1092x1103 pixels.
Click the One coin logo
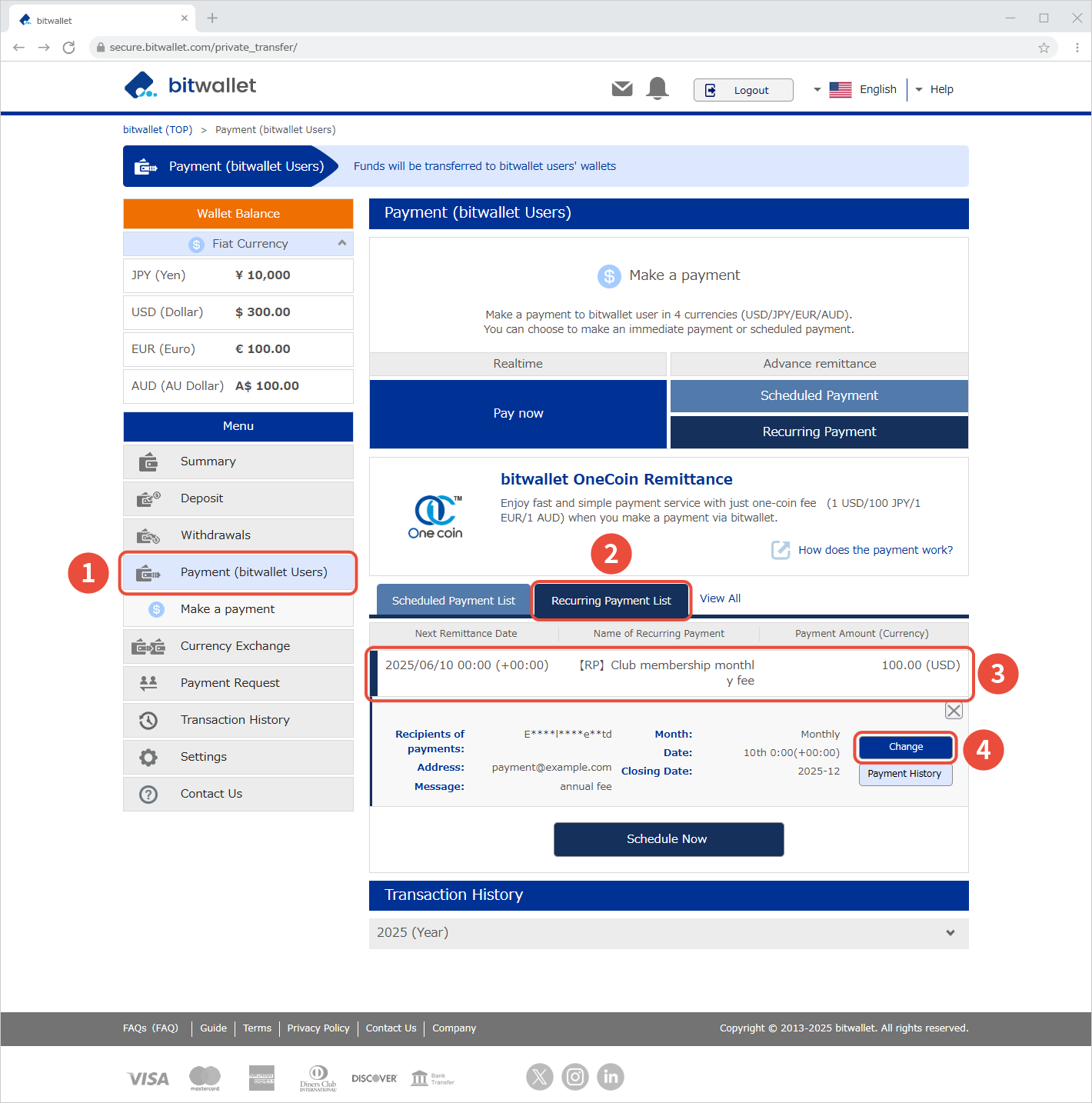pos(435,517)
